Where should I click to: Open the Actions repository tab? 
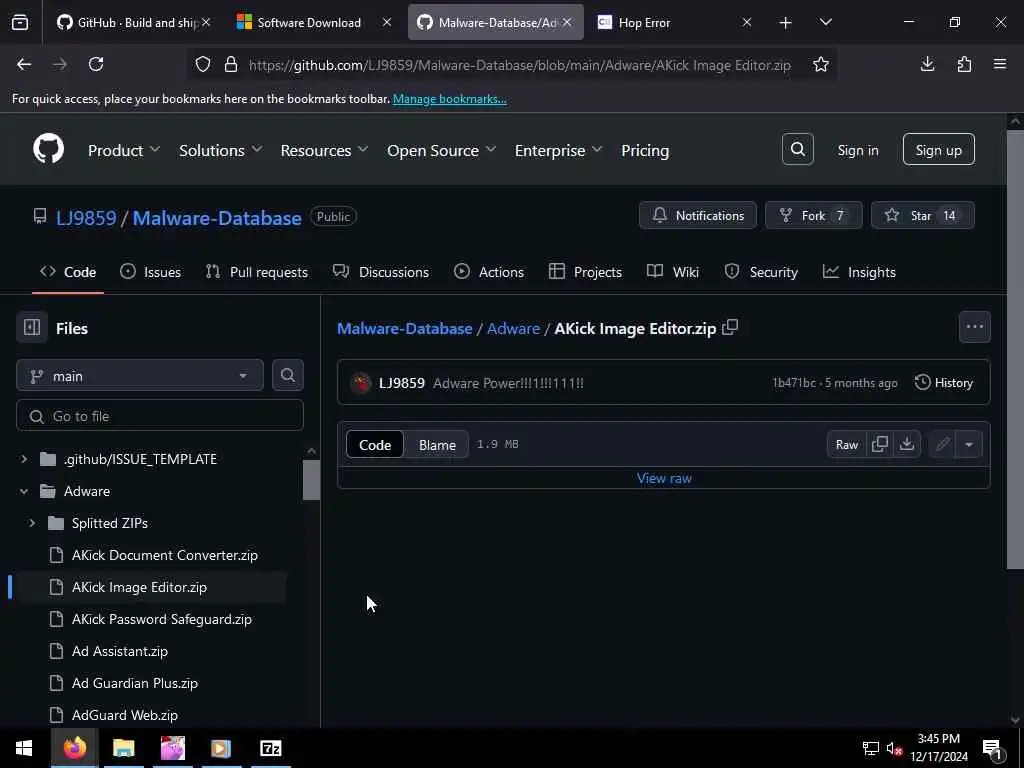click(x=488, y=272)
